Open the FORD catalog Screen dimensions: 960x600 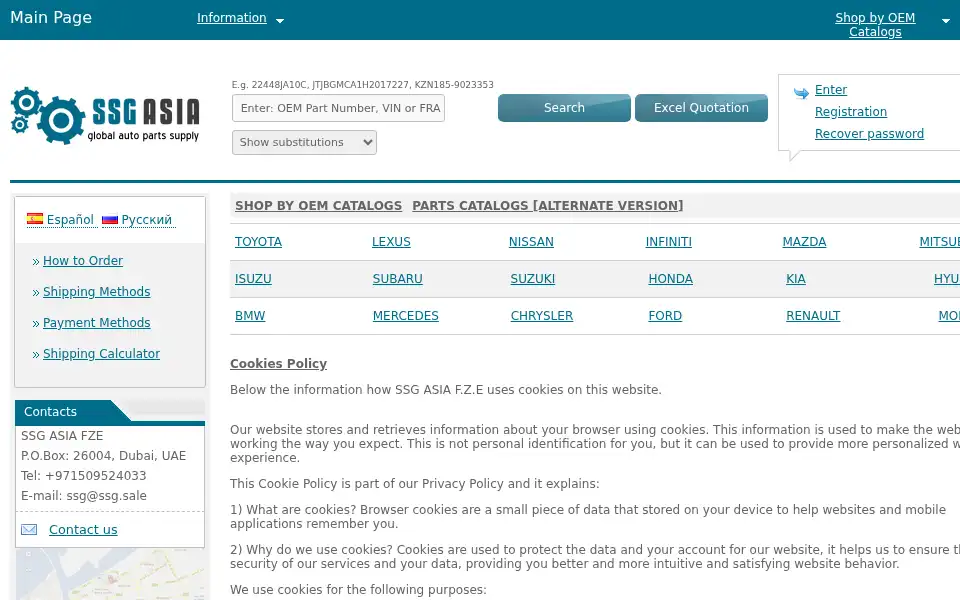point(665,316)
